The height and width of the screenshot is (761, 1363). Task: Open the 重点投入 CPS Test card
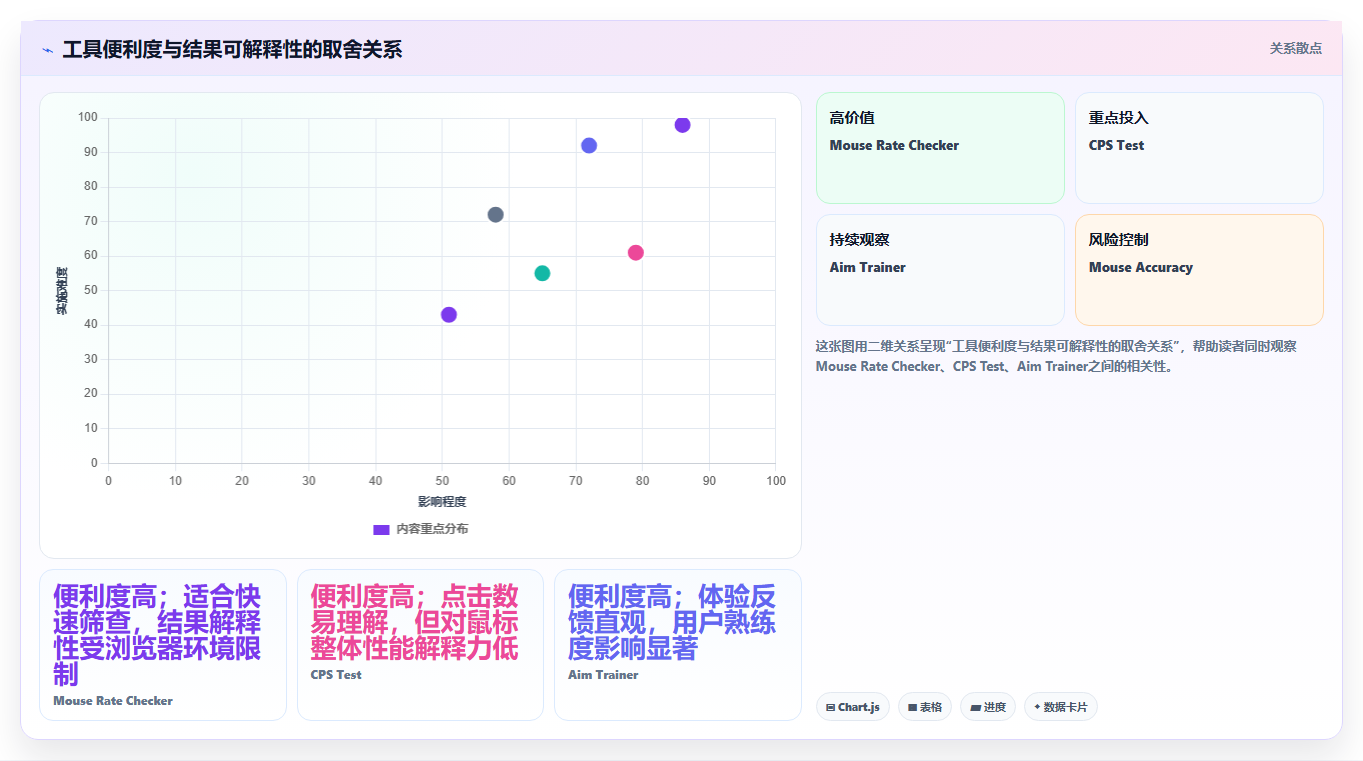[1199, 148]
